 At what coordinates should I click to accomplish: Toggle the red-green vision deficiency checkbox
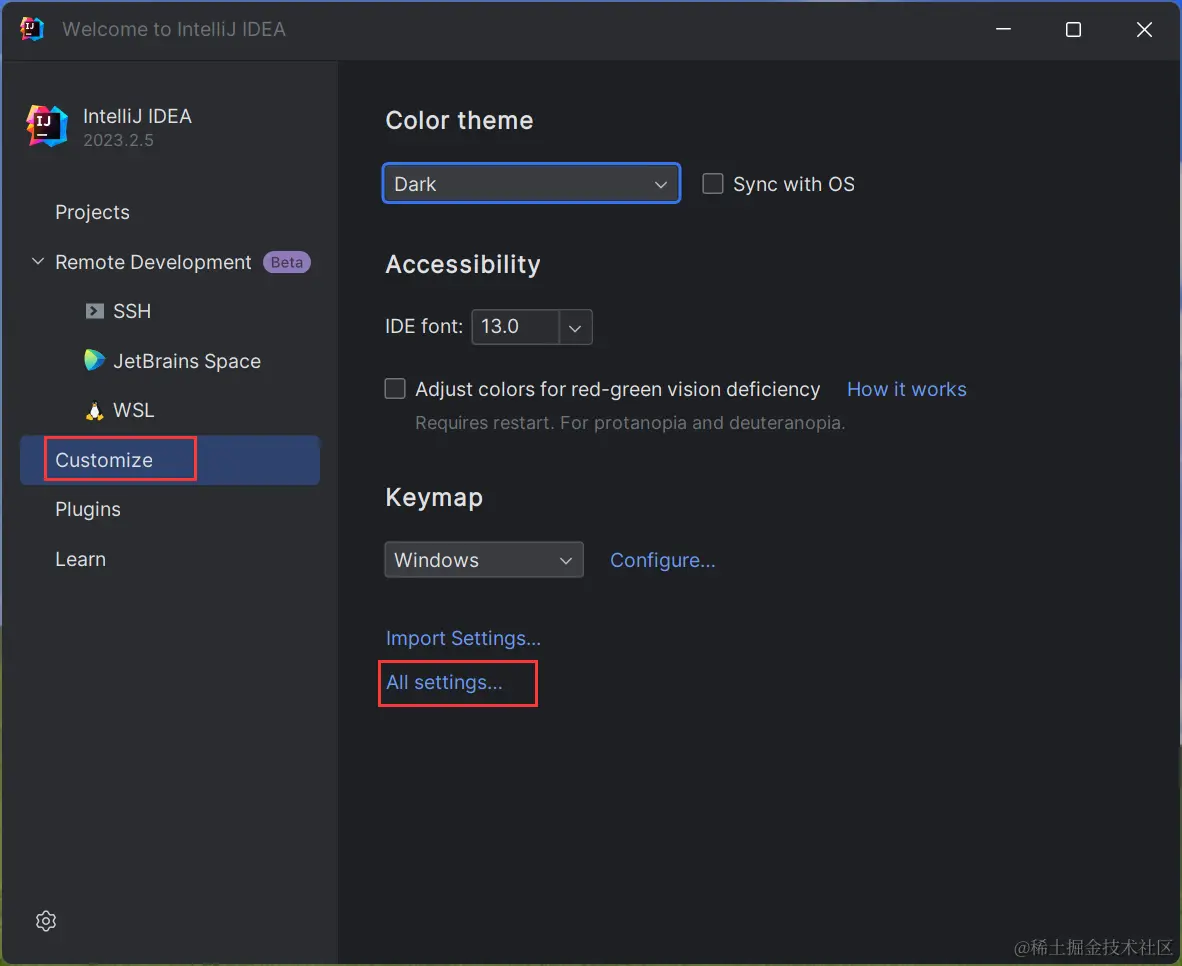point(395,388)
